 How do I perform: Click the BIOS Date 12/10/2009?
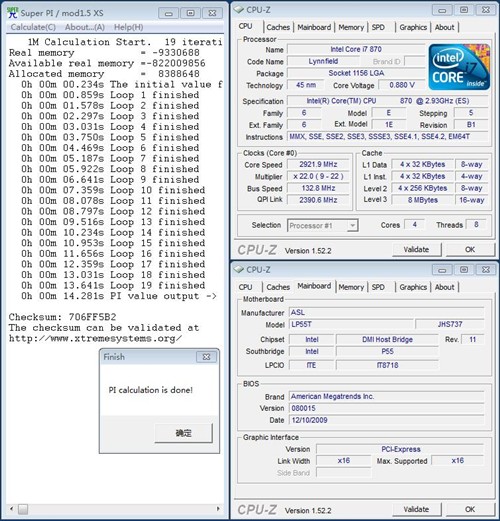(386, 420)
